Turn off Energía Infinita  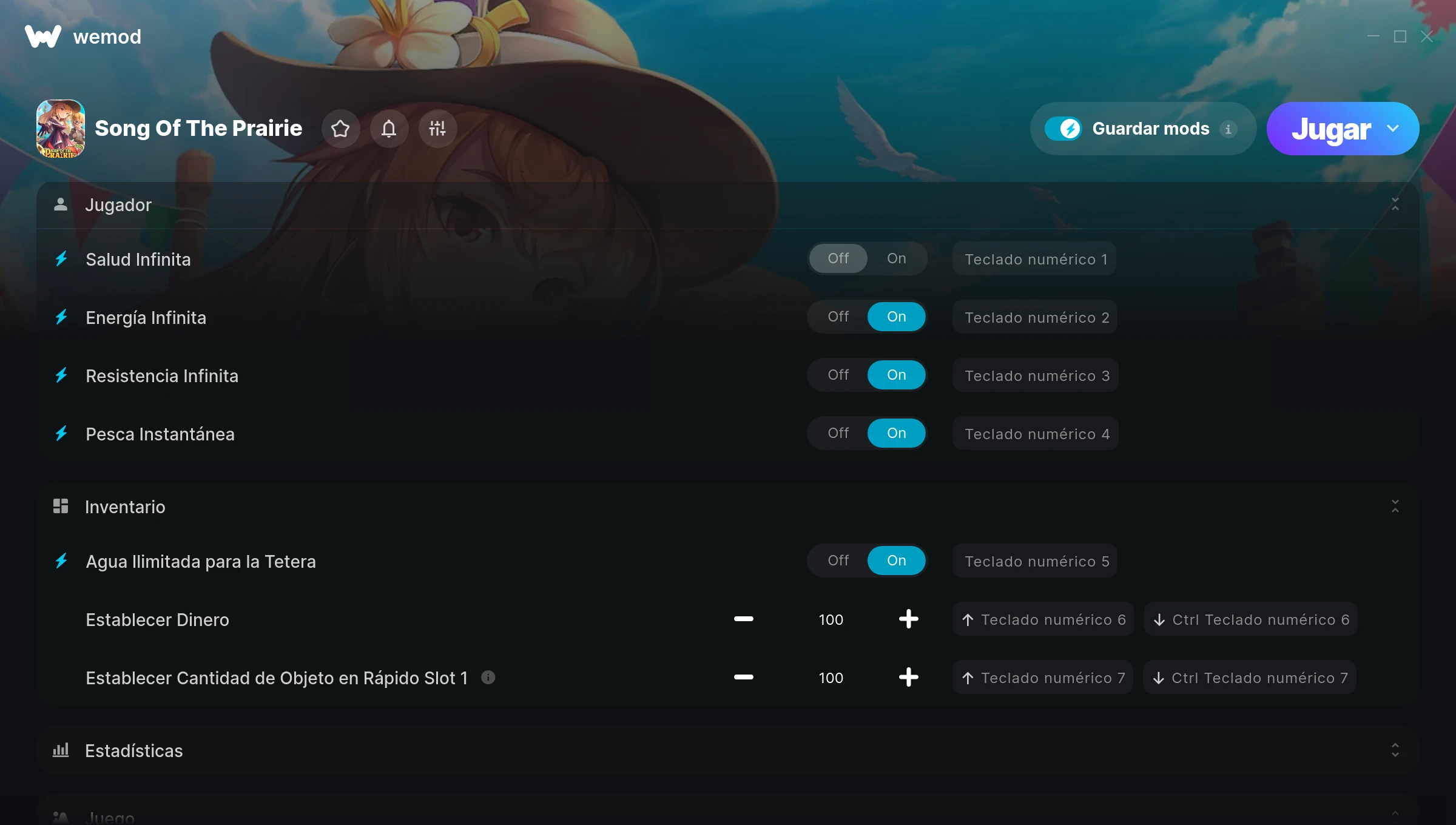coord(838,317)
